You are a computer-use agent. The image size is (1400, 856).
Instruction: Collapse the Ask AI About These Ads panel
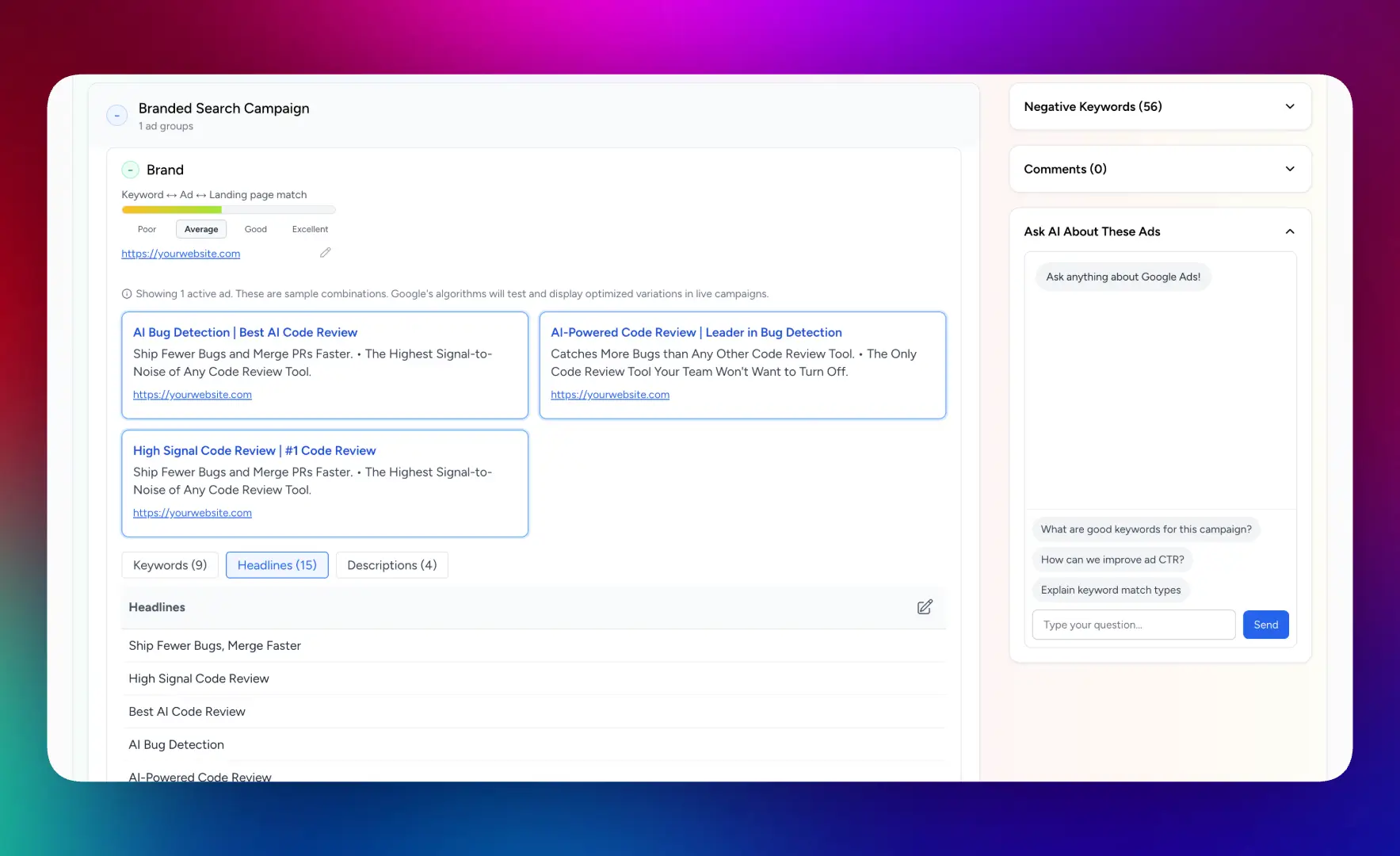pyautogui.click(x=1290, y=231)
